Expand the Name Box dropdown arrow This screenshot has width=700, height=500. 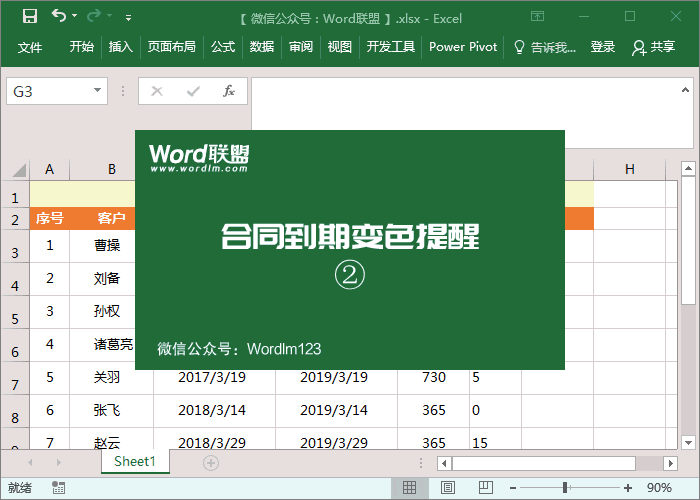click(98, 91)
